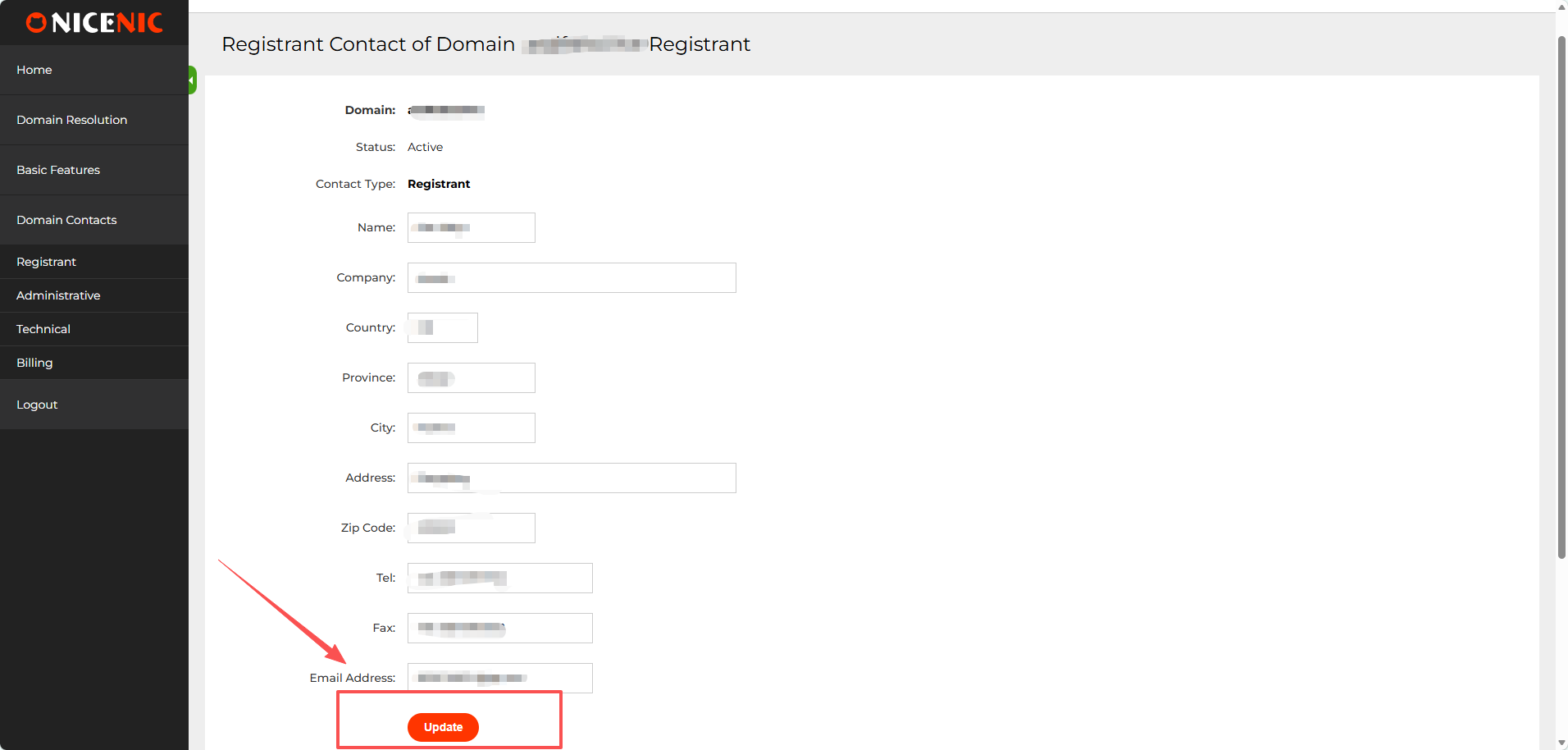
Task: Click the NiceNIC logo
Action: tap(94, 23)
